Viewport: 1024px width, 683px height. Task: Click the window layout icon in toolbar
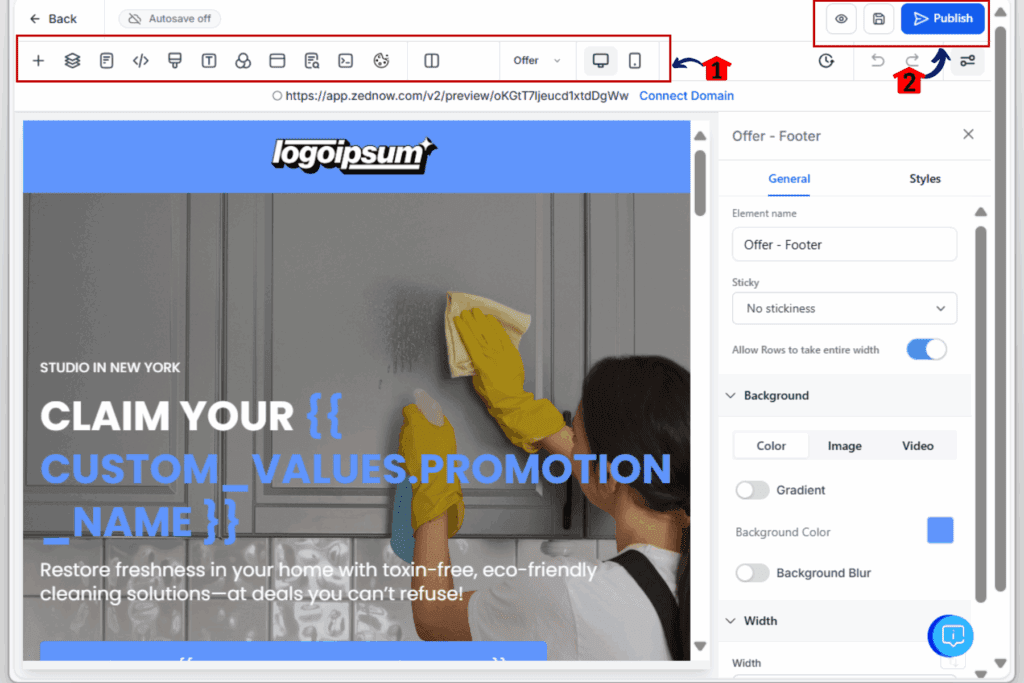click(277, 61)
